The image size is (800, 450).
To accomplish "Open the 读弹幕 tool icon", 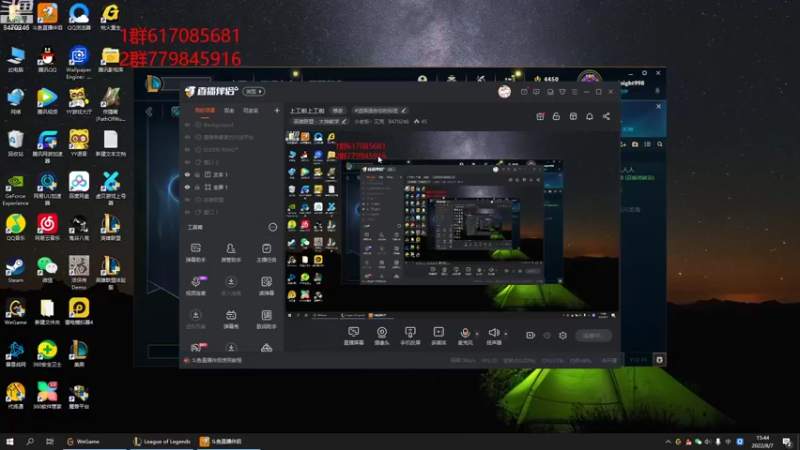I will click(266, 286).
